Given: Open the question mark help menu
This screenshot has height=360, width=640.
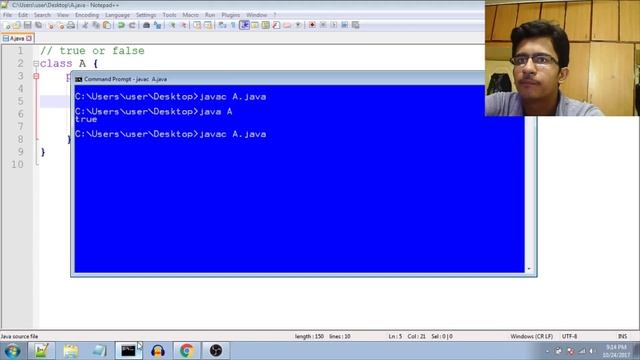Looking at the screenshot, I should 275,15.
